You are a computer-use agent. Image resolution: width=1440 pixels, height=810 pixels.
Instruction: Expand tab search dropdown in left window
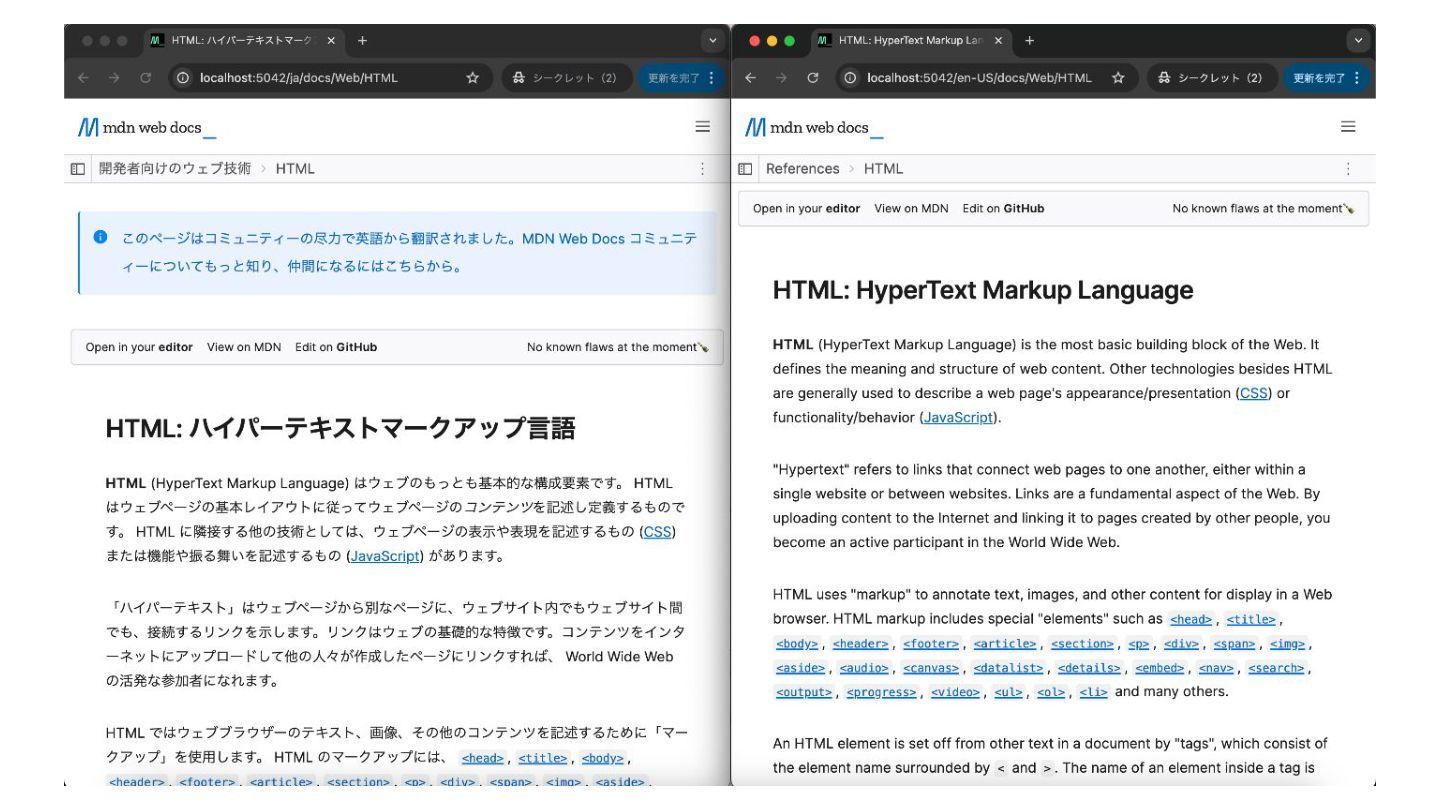point(712,41)
